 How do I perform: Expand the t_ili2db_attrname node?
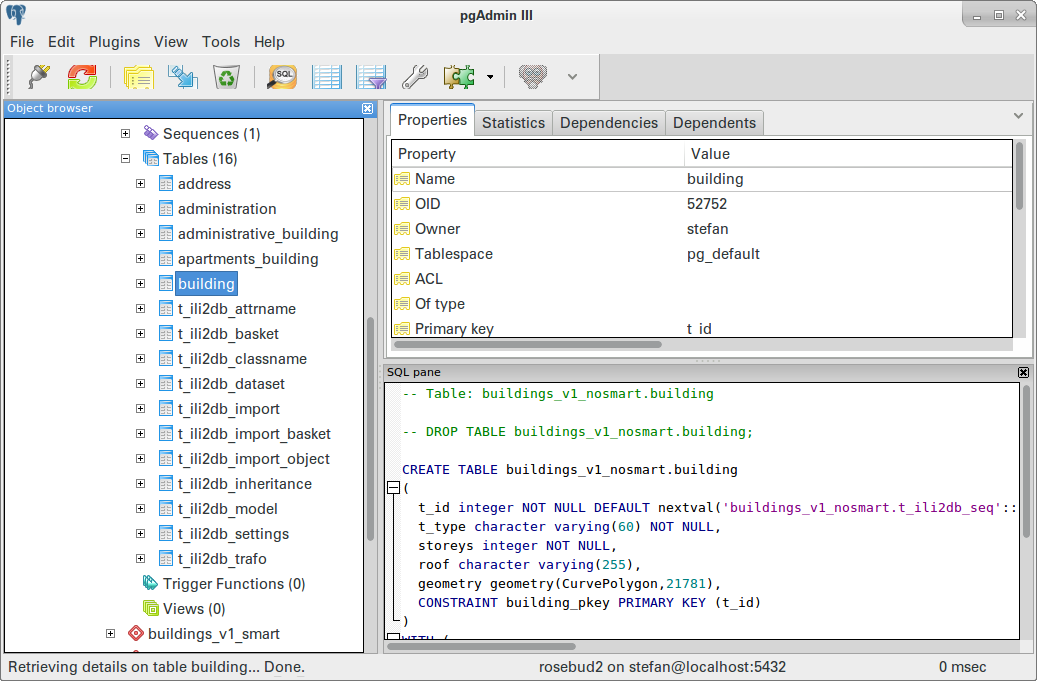140,309
